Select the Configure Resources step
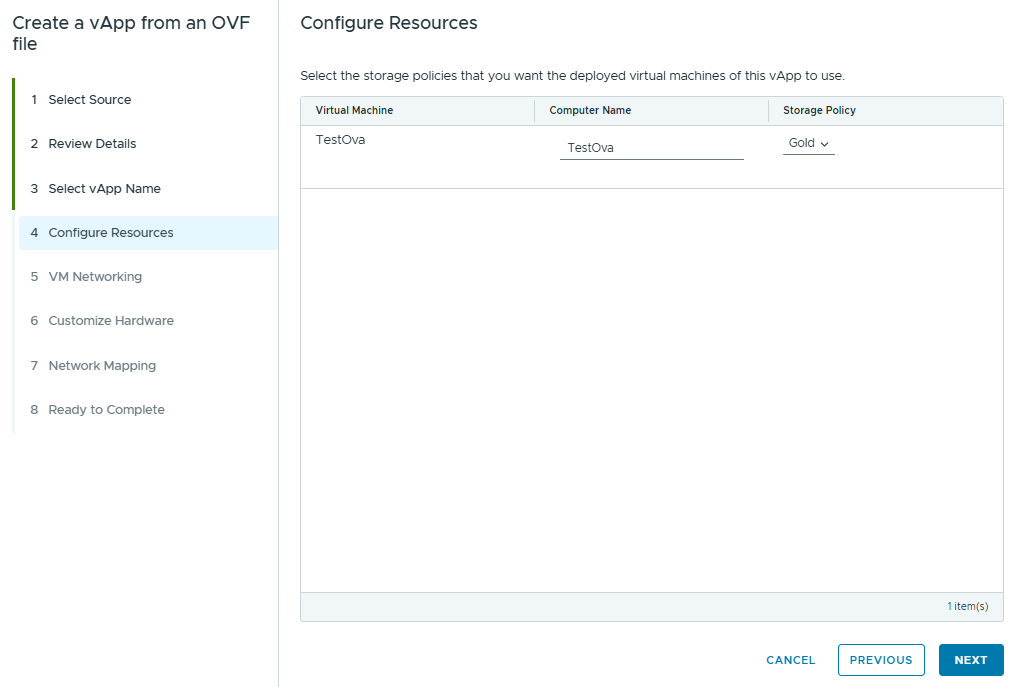 (110, 233)
